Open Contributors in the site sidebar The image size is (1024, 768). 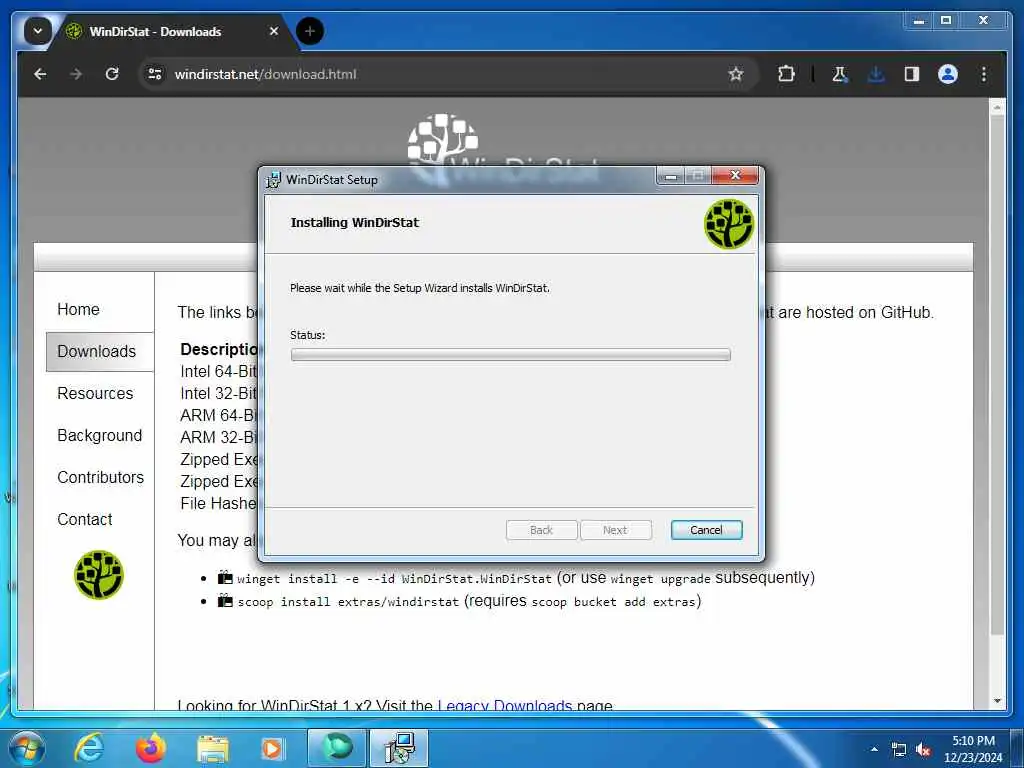click(x=101, y=477)
